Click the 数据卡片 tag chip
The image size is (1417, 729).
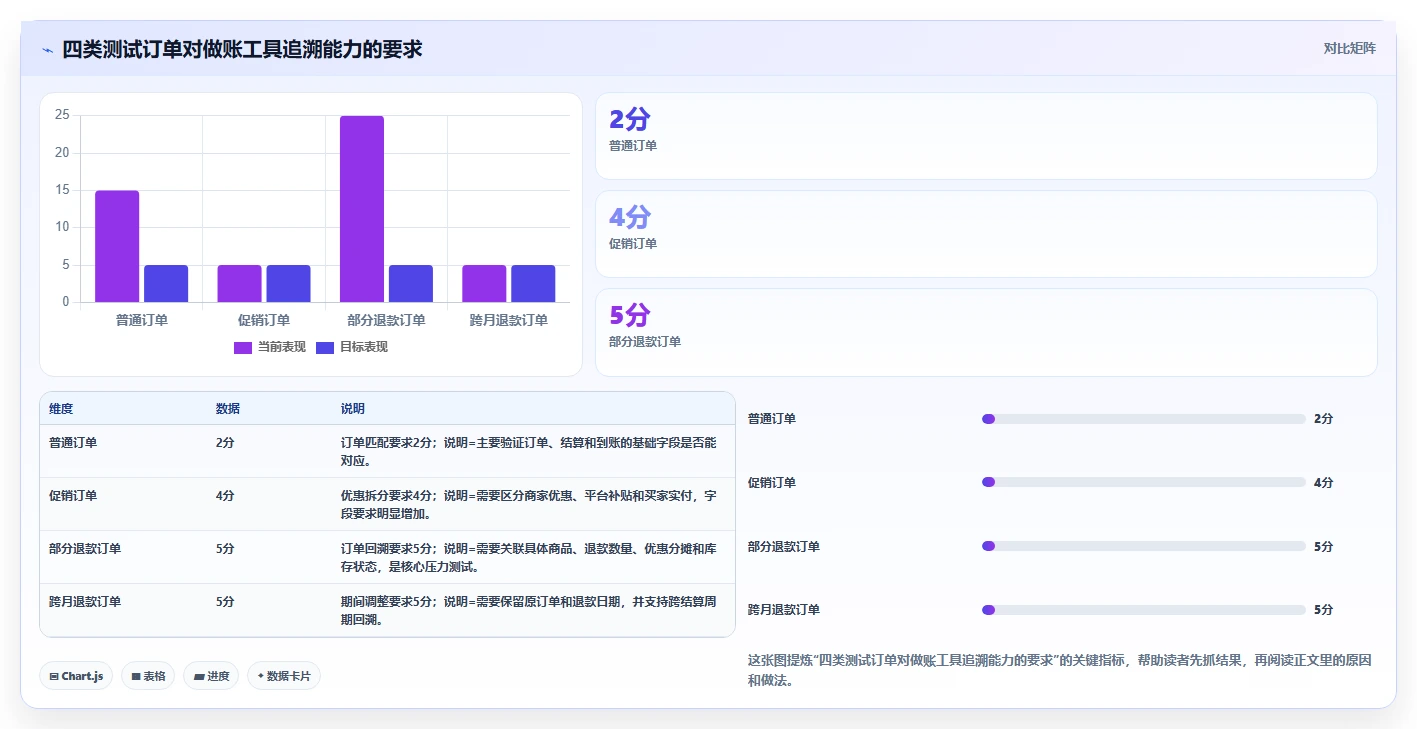click(284, 676)
